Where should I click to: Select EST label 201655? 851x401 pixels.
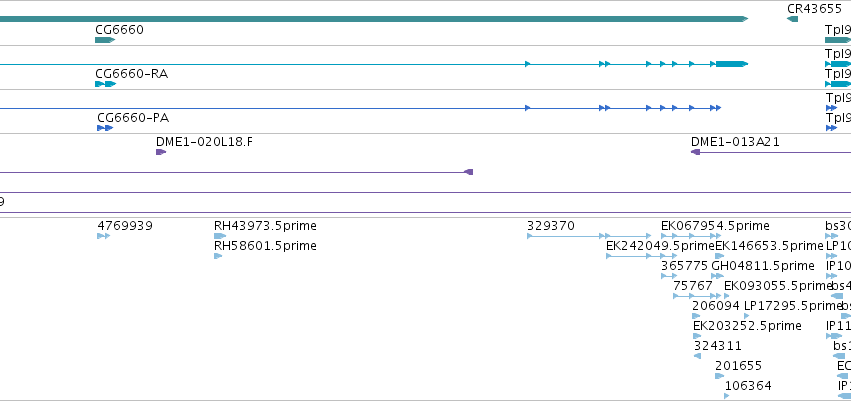pos(739,366)
